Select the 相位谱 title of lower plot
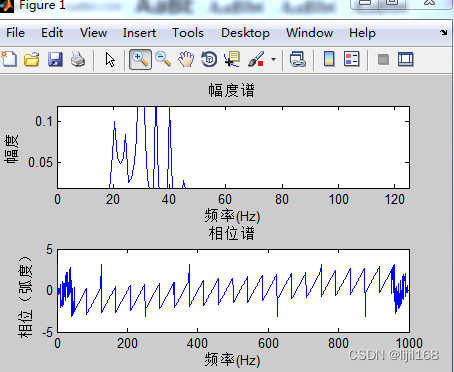 (x=231, y=233)
